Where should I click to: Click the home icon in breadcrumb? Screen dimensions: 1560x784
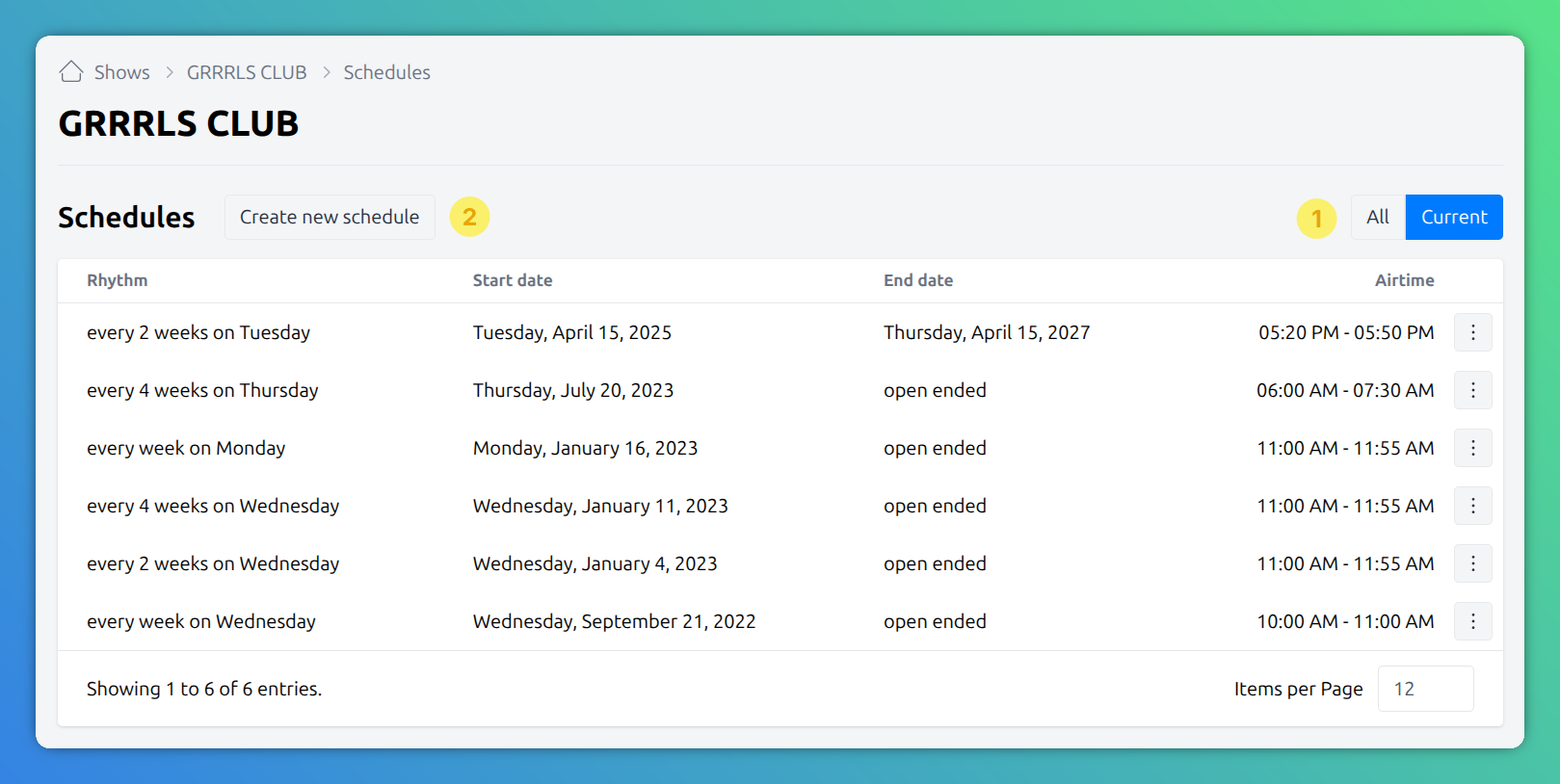[71, 72]
